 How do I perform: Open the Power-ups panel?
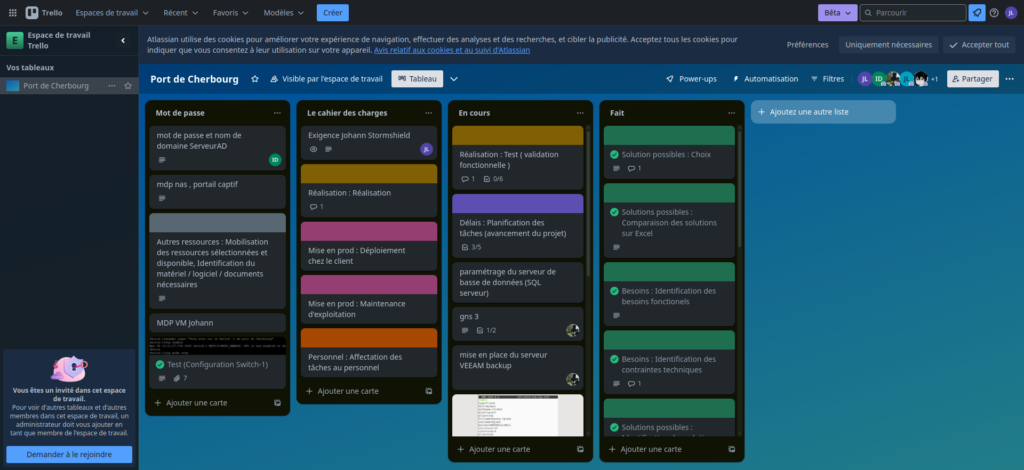pyautogui.click(x=691, y=79)
